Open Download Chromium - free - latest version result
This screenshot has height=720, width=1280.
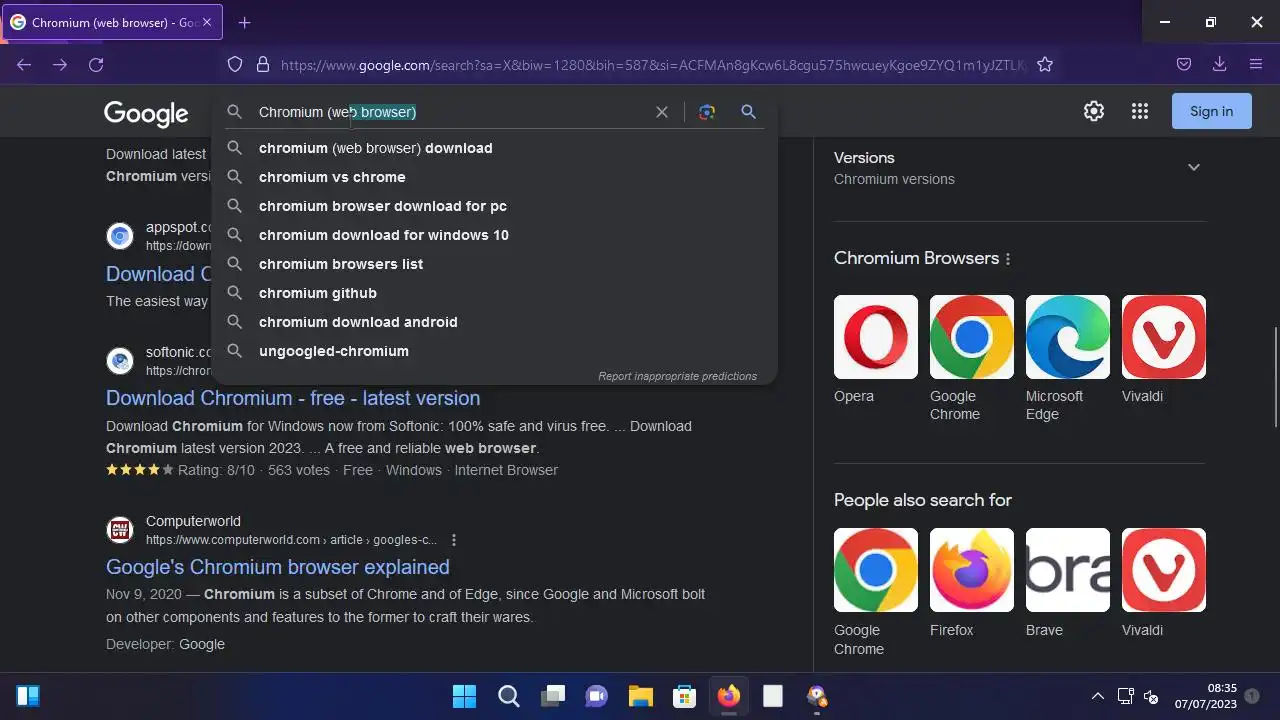[x=293, y=398]
